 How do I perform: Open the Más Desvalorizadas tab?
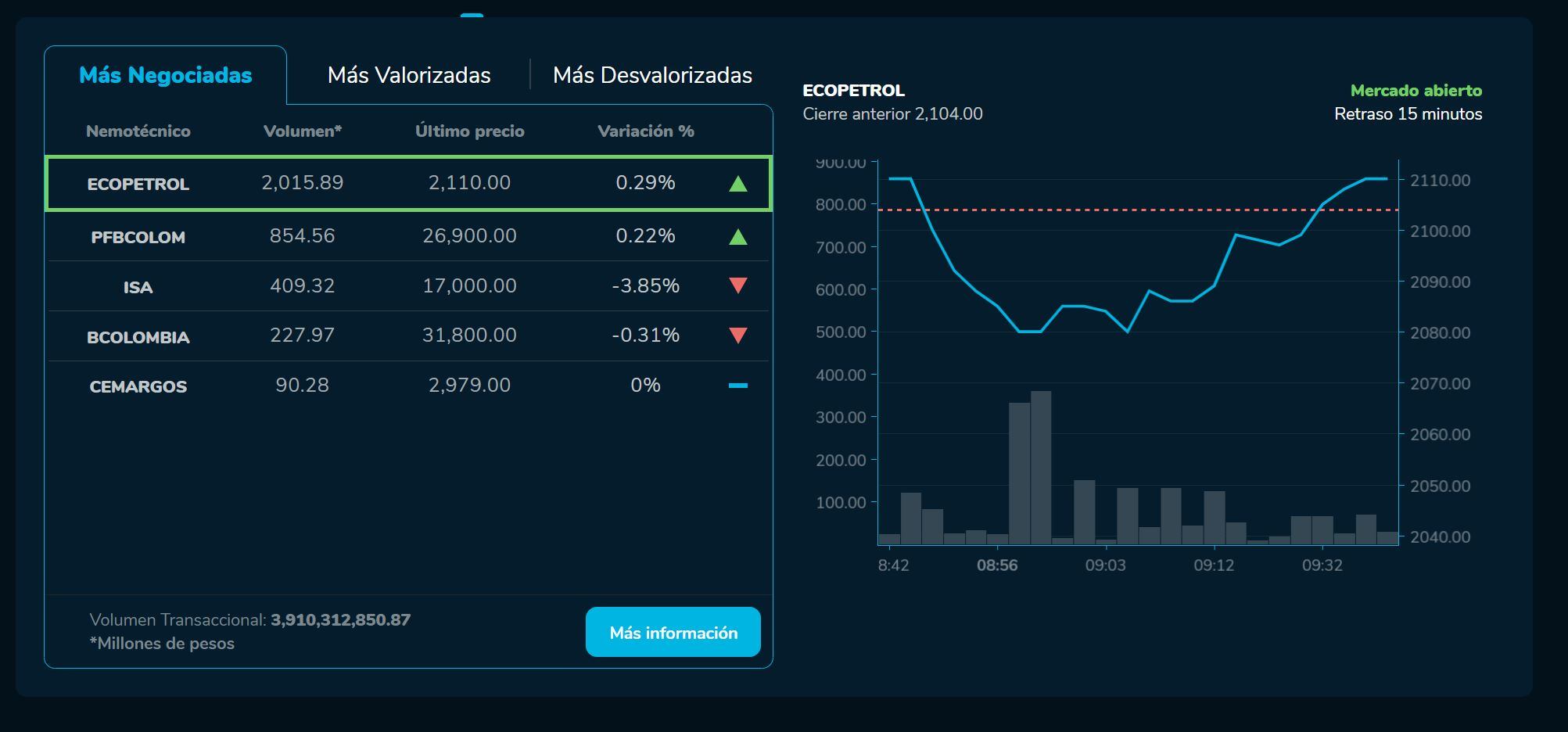point(652,75)
